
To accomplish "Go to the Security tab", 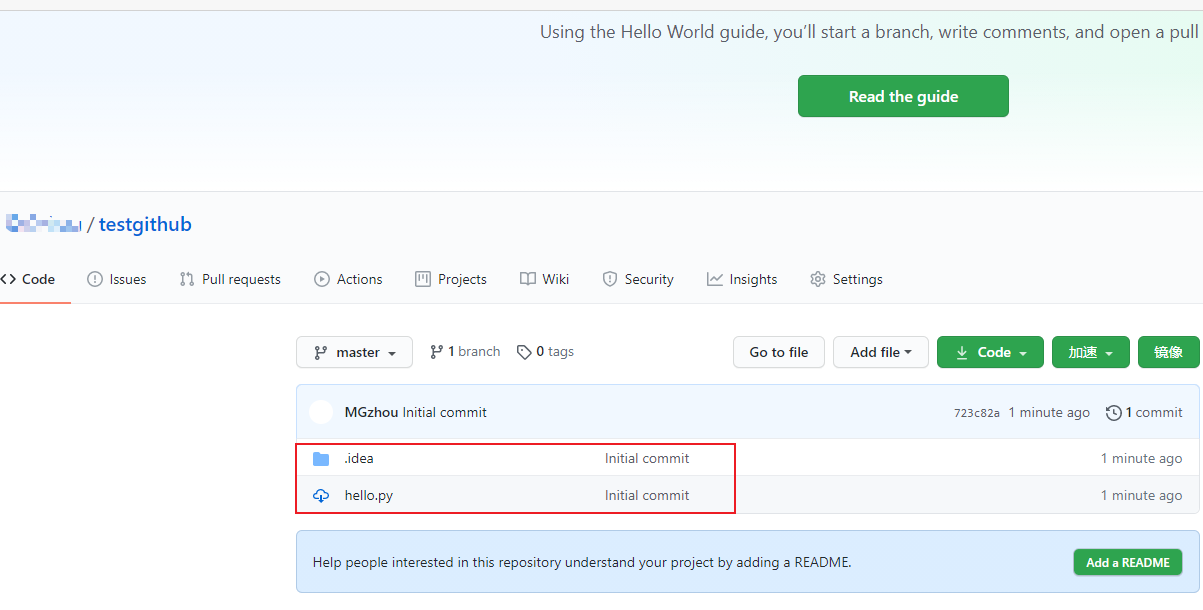I will [638, 279].
